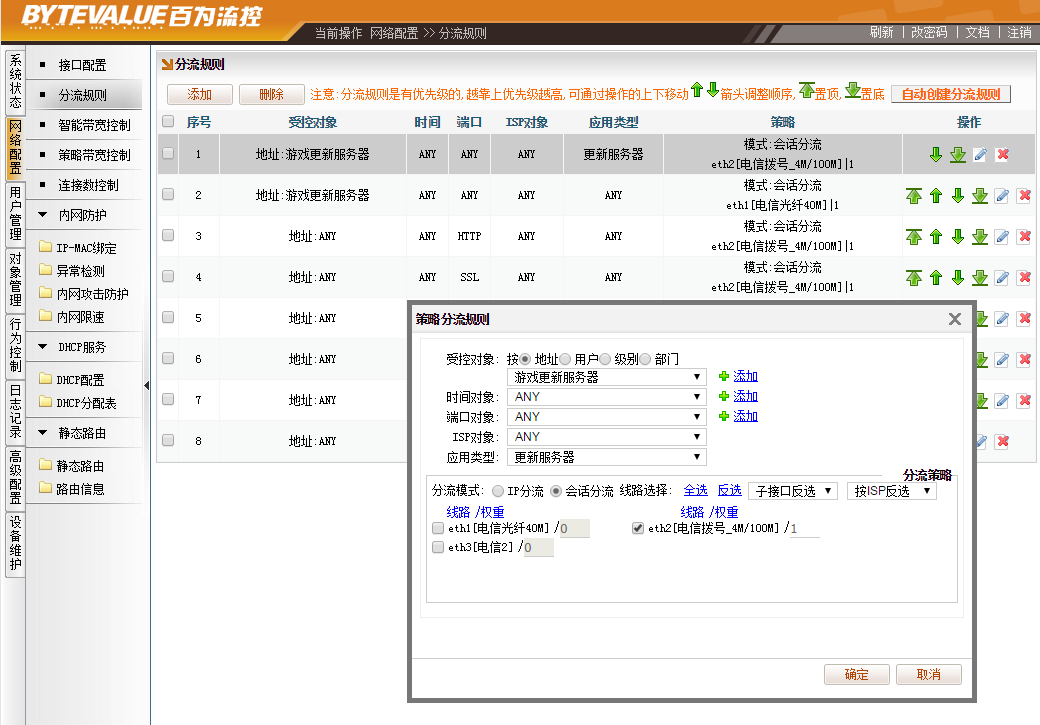Open the 子接口反选 dropdown

tap(793, 491)
